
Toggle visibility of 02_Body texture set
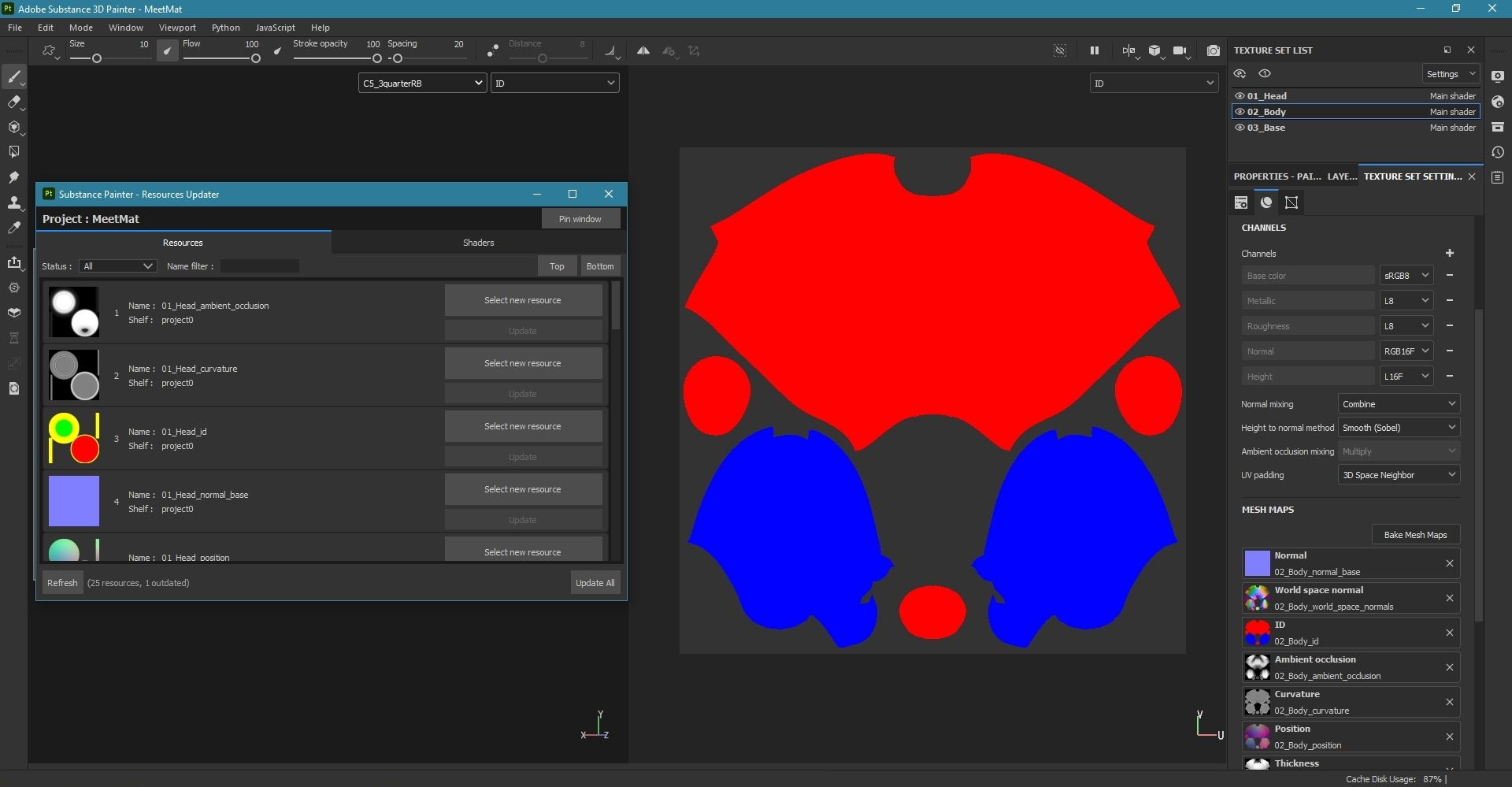coord(1240,112)
